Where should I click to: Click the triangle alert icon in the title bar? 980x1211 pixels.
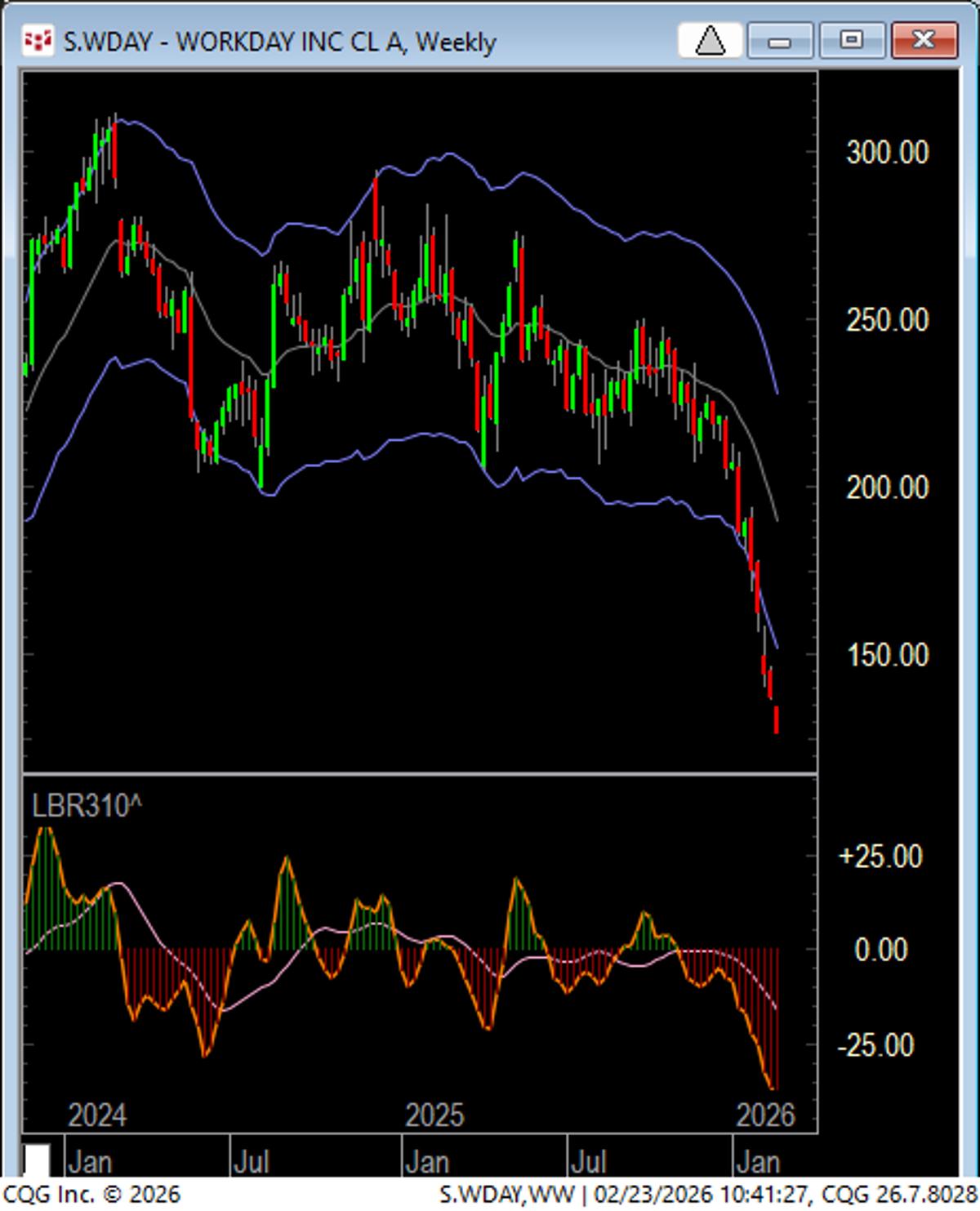(x=710, y=40)
